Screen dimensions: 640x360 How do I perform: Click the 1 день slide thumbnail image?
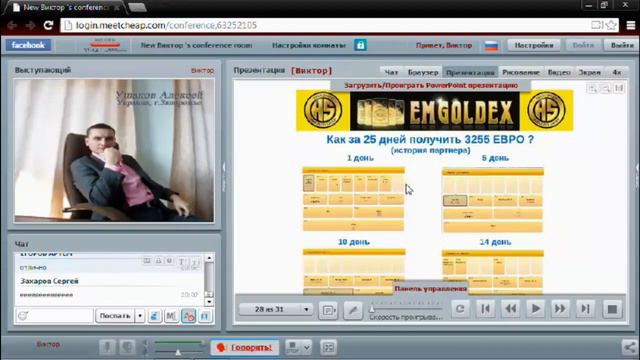[x=353, y=199]
